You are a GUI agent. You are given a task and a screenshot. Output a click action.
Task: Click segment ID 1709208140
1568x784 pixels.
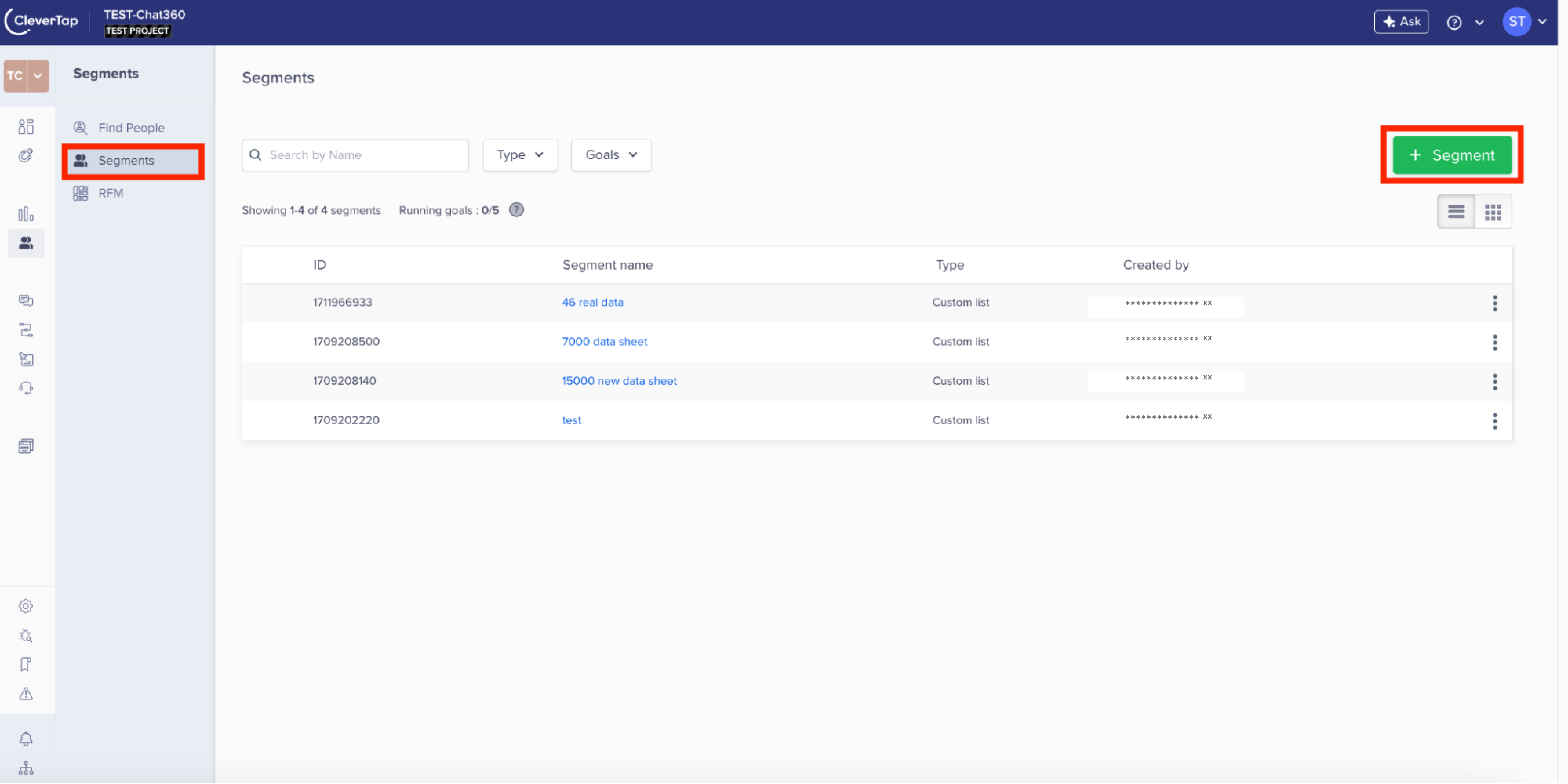point(345,381)
